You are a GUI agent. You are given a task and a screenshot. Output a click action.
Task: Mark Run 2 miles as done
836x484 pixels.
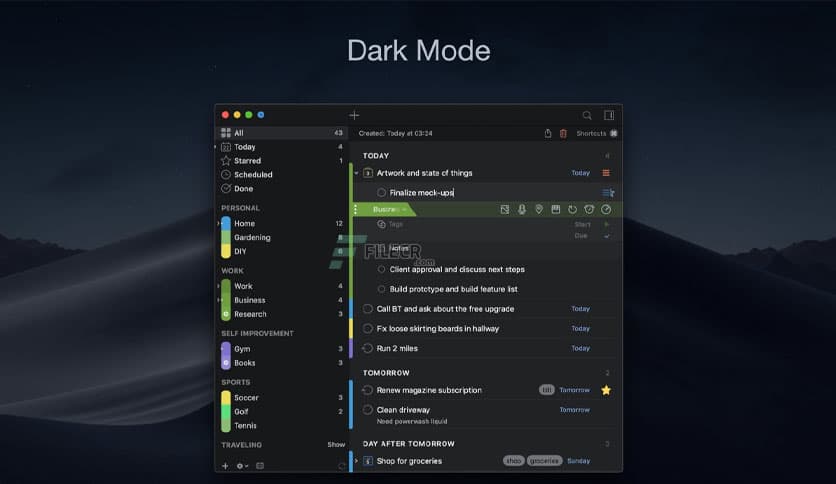[368, 348]
